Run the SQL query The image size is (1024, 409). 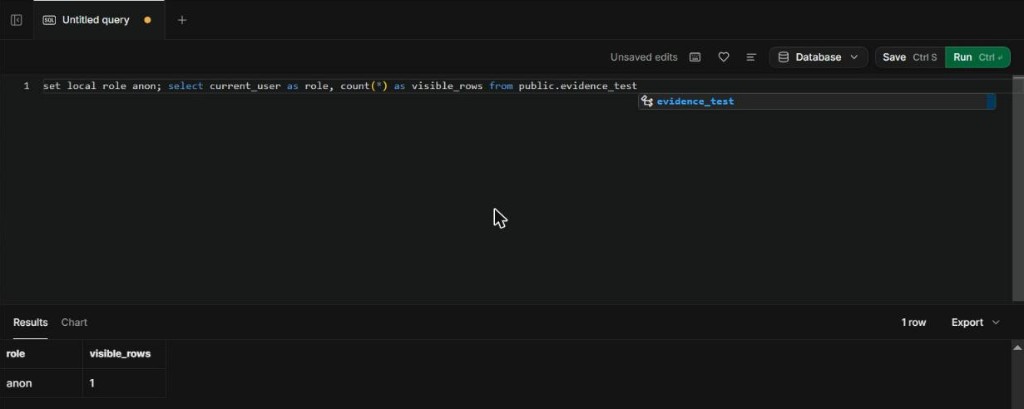[978, 57]
